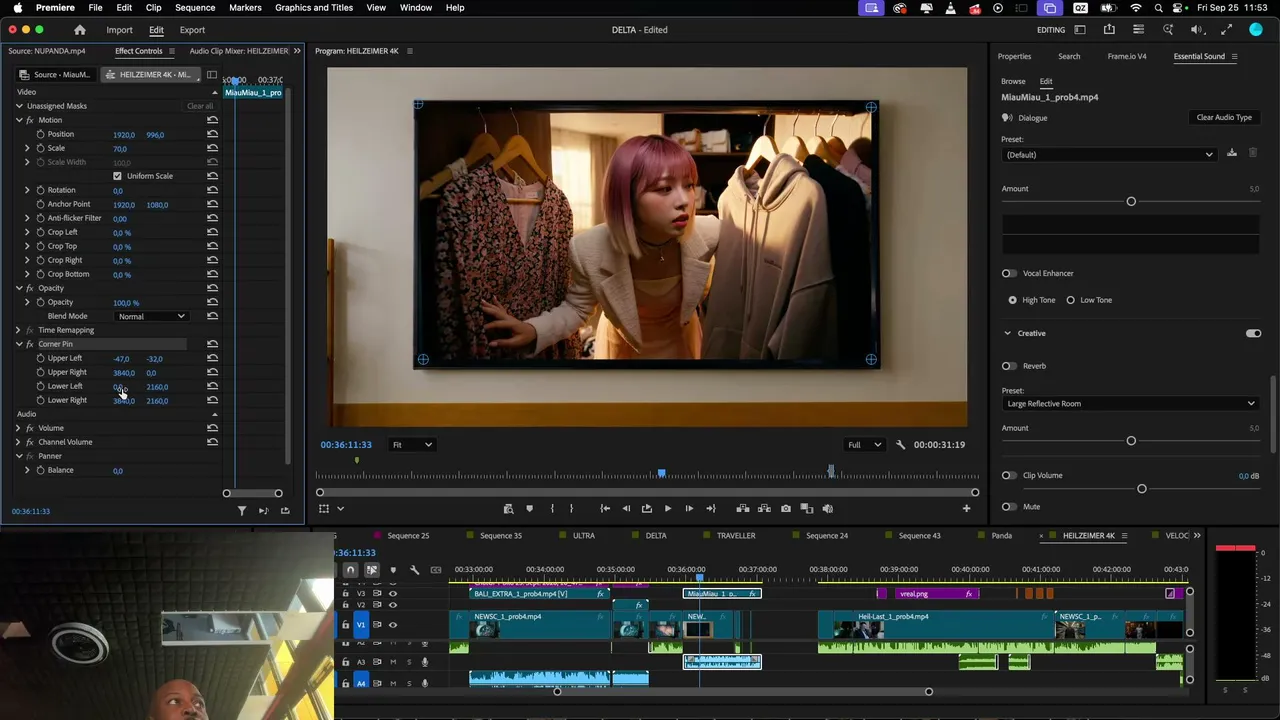Image resolution: width=1280 pixels, height=720 pixels.
Task: Open the Blend Mode Normal dropdown
Action: tap(151, 316)
